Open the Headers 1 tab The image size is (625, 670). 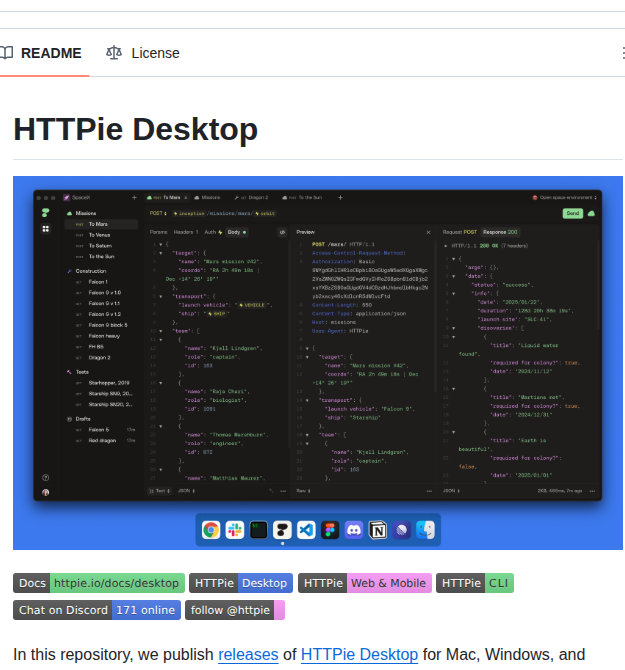tap(186, 232)
